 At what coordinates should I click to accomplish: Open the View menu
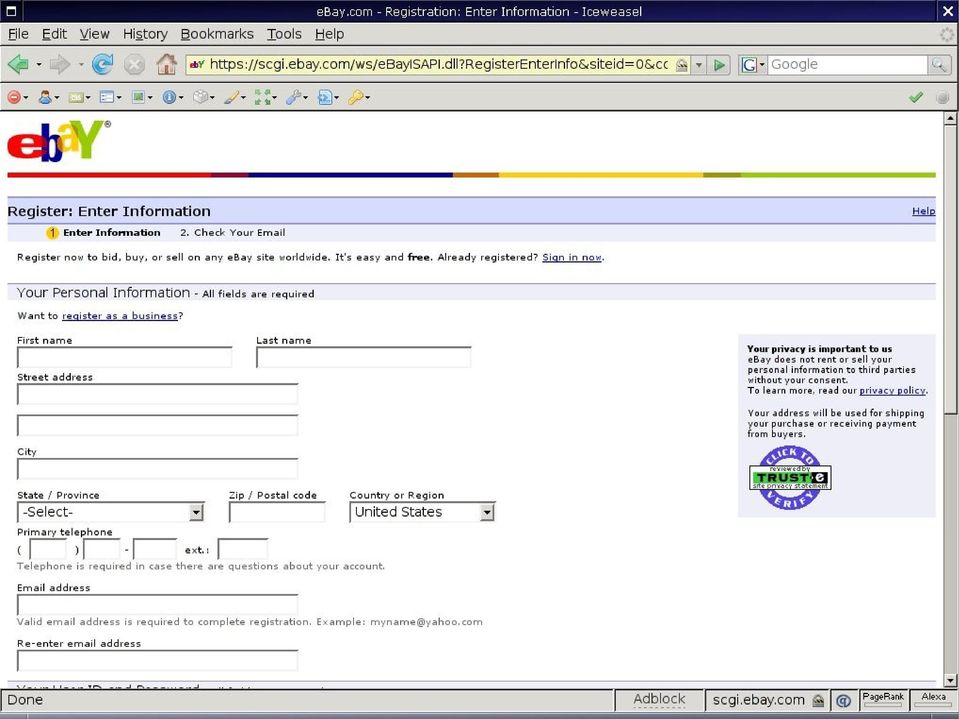click(94, 34)
